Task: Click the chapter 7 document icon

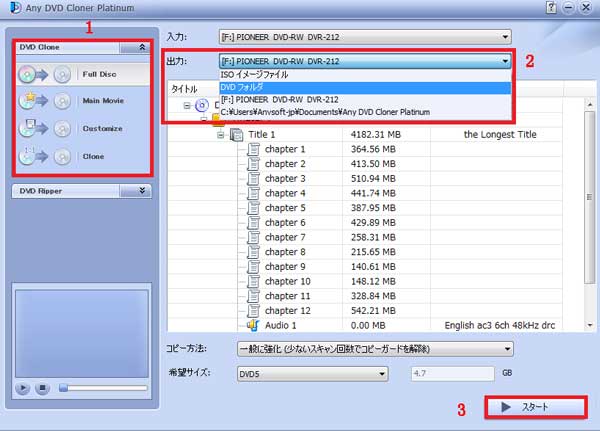Action: tap(253, 237)
